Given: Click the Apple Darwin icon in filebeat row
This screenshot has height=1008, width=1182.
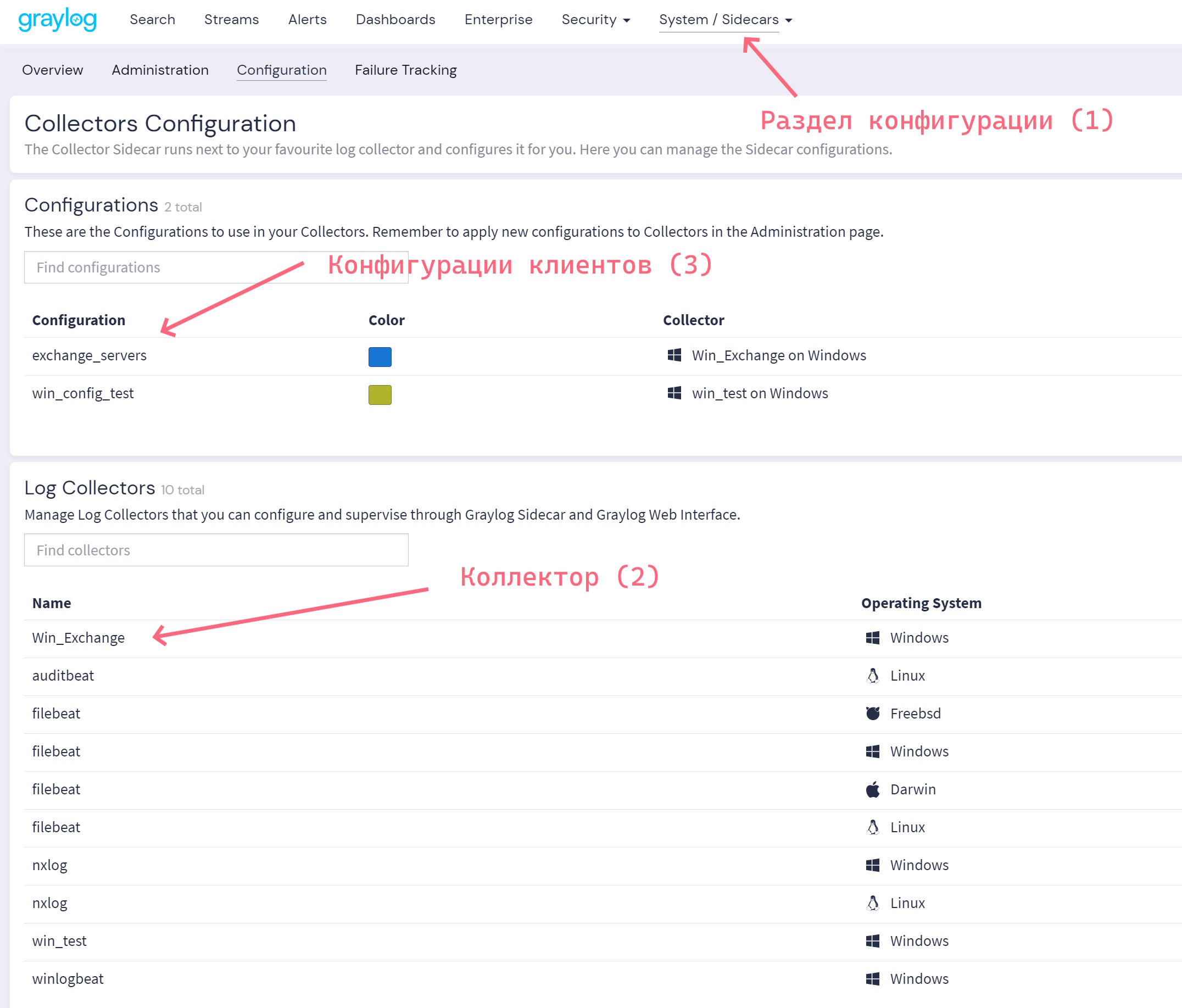Looking at the screenshot, I should pyautogui.click(x=872, y=789).
